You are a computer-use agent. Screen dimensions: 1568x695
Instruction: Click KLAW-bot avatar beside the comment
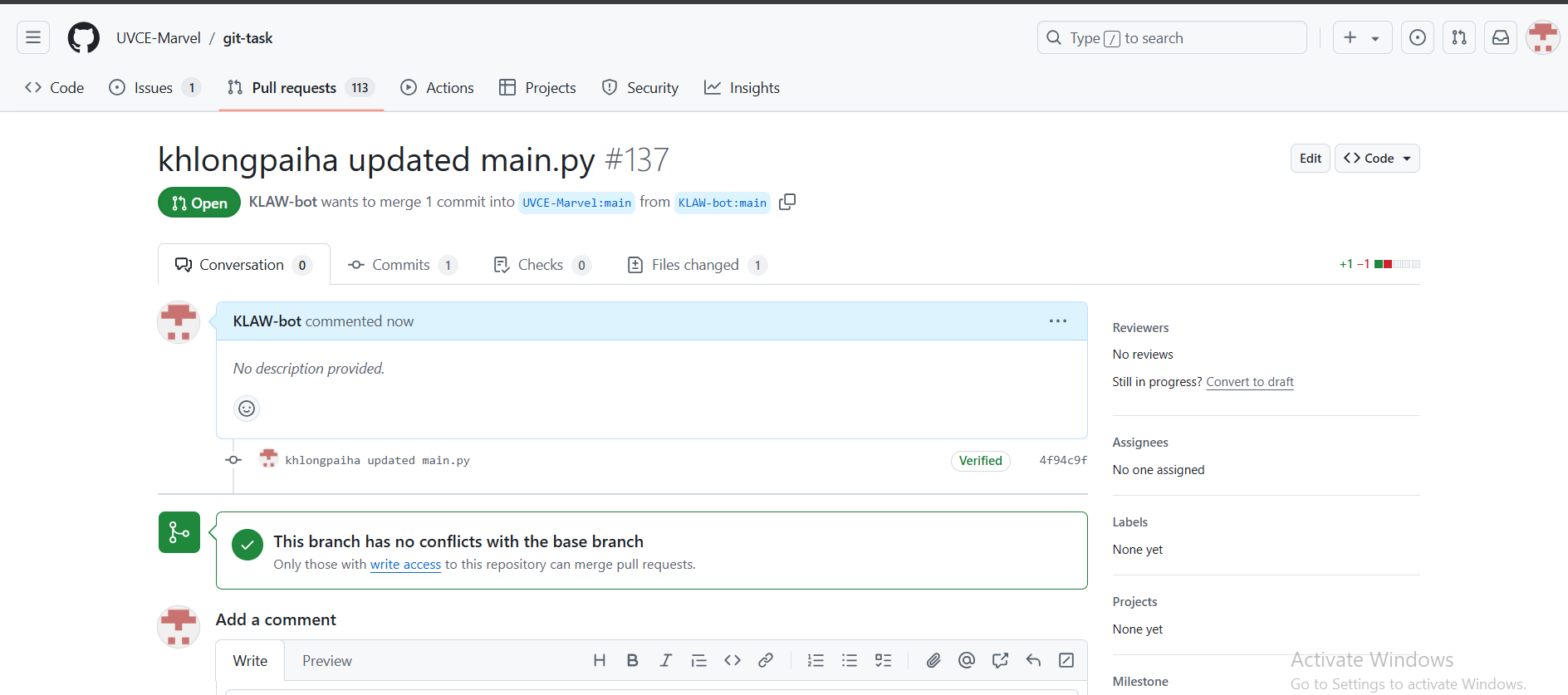(x=179, y=322)
